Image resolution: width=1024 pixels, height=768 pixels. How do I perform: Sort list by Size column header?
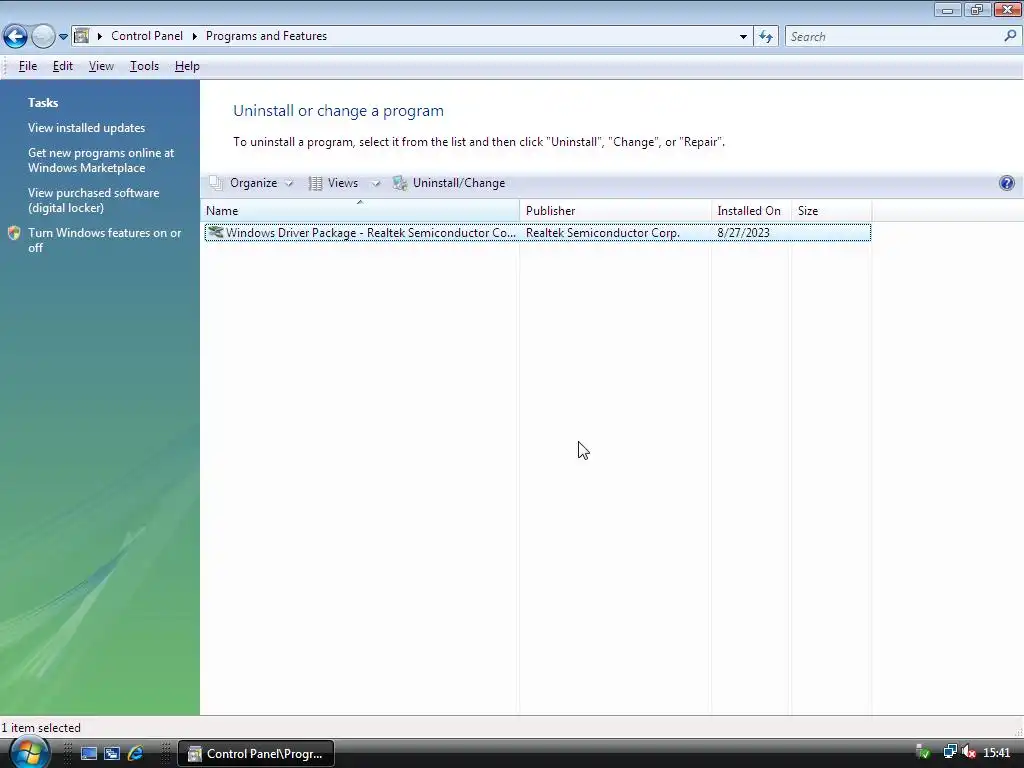[831, 211]
